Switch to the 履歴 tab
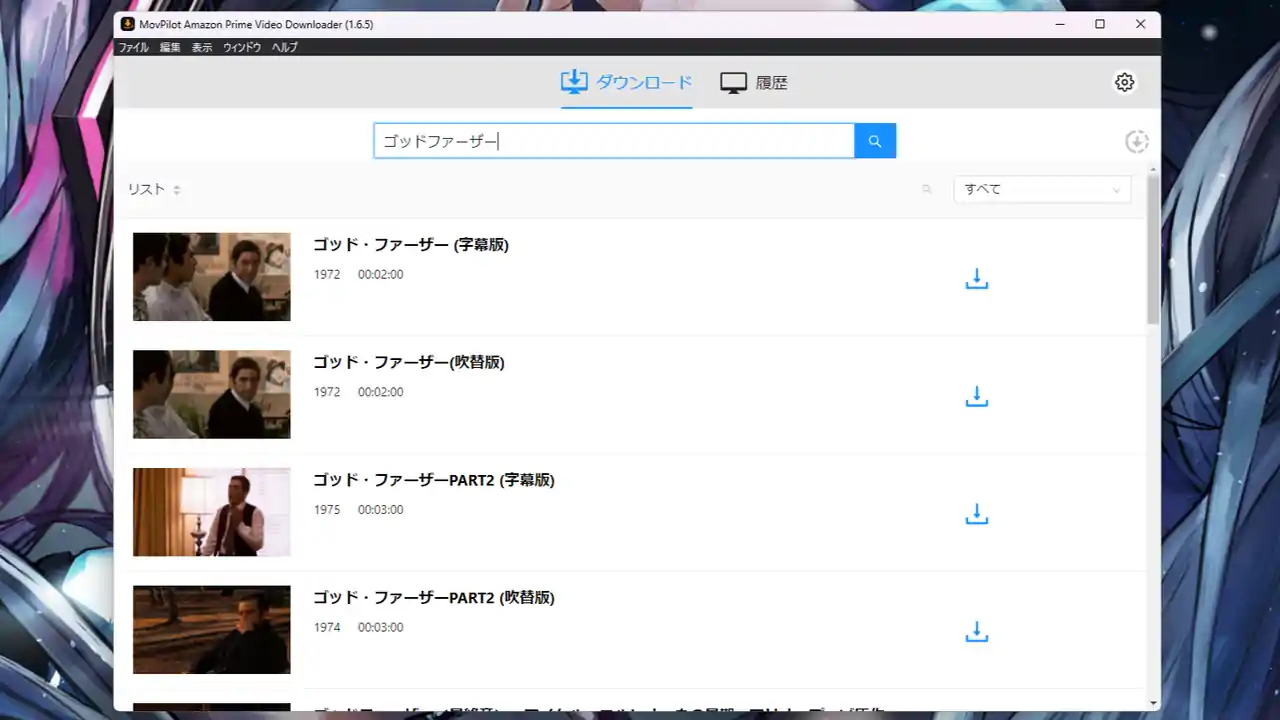This screenshot has width=1280, height=720. pyautogui.click(x=754, y=83)
